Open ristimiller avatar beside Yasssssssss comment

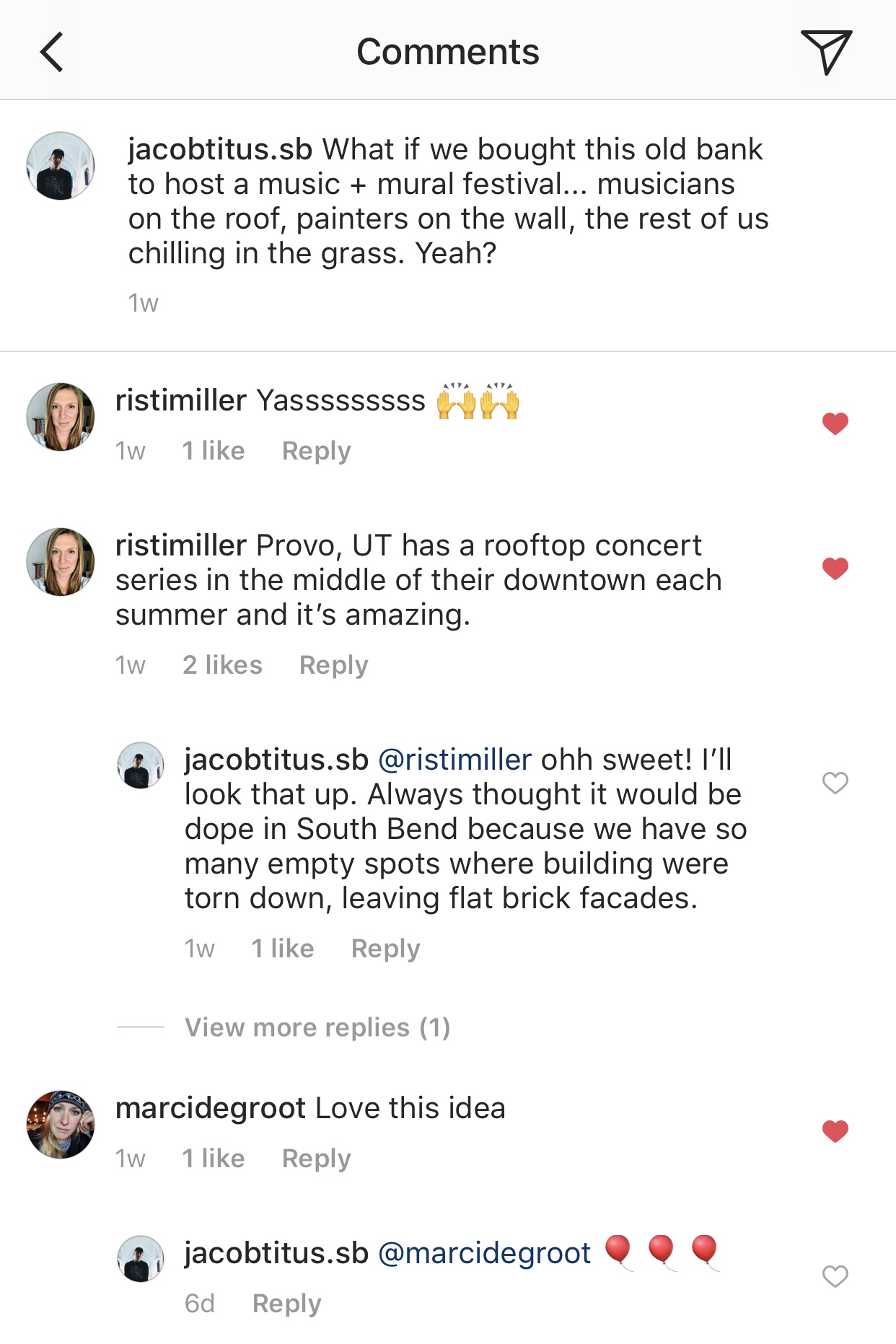click(x=61, y=417)
